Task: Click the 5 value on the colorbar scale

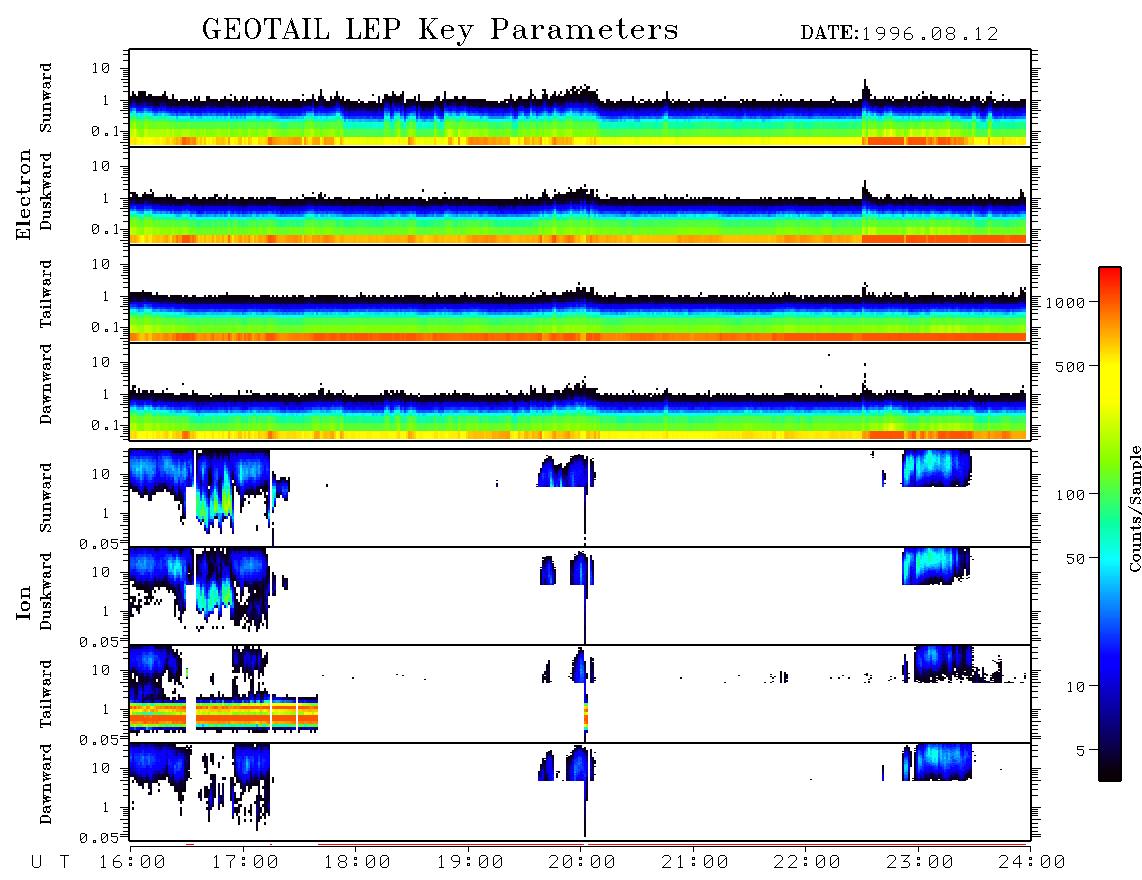Action: pyautogui.click(x=1081, y=750)
